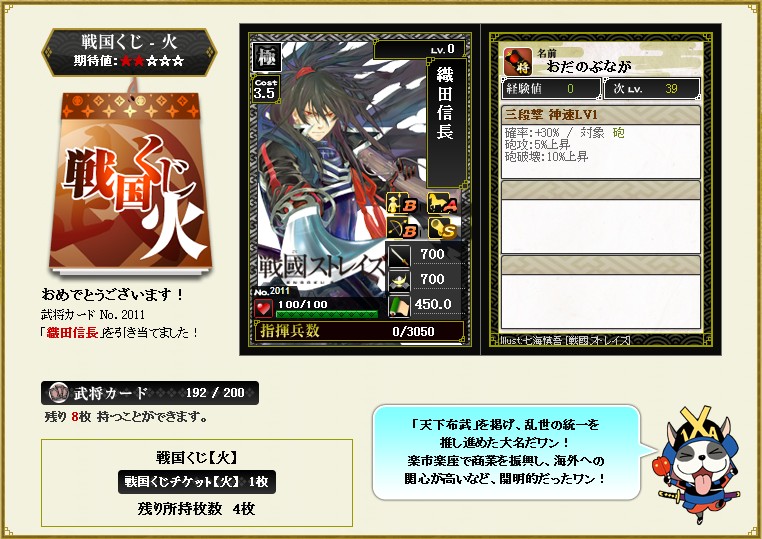Click the green brush intelligence stat icon

(x=399, y=306)
